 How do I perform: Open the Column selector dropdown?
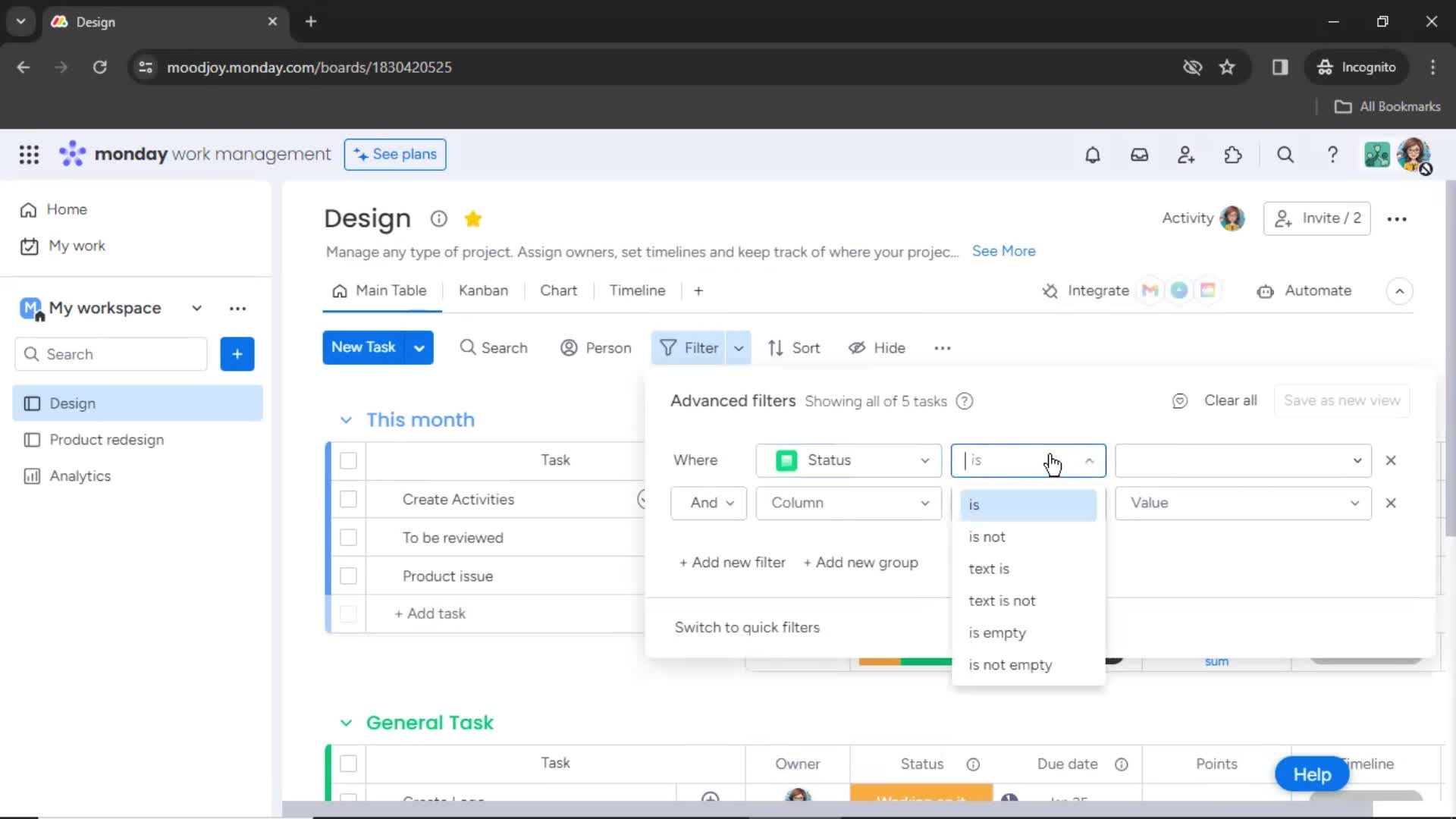coord(849,504)
